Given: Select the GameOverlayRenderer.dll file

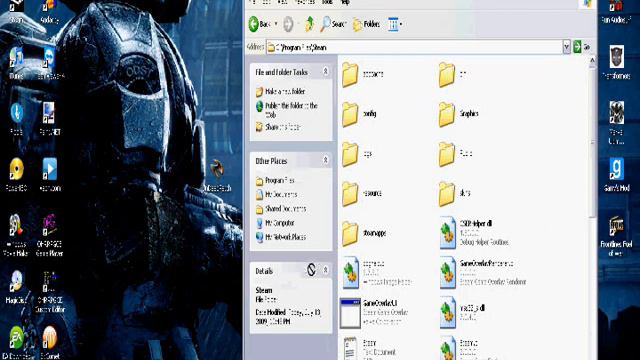Looking at the screenshot, I should pyautogui.click(x=482, y=273).
